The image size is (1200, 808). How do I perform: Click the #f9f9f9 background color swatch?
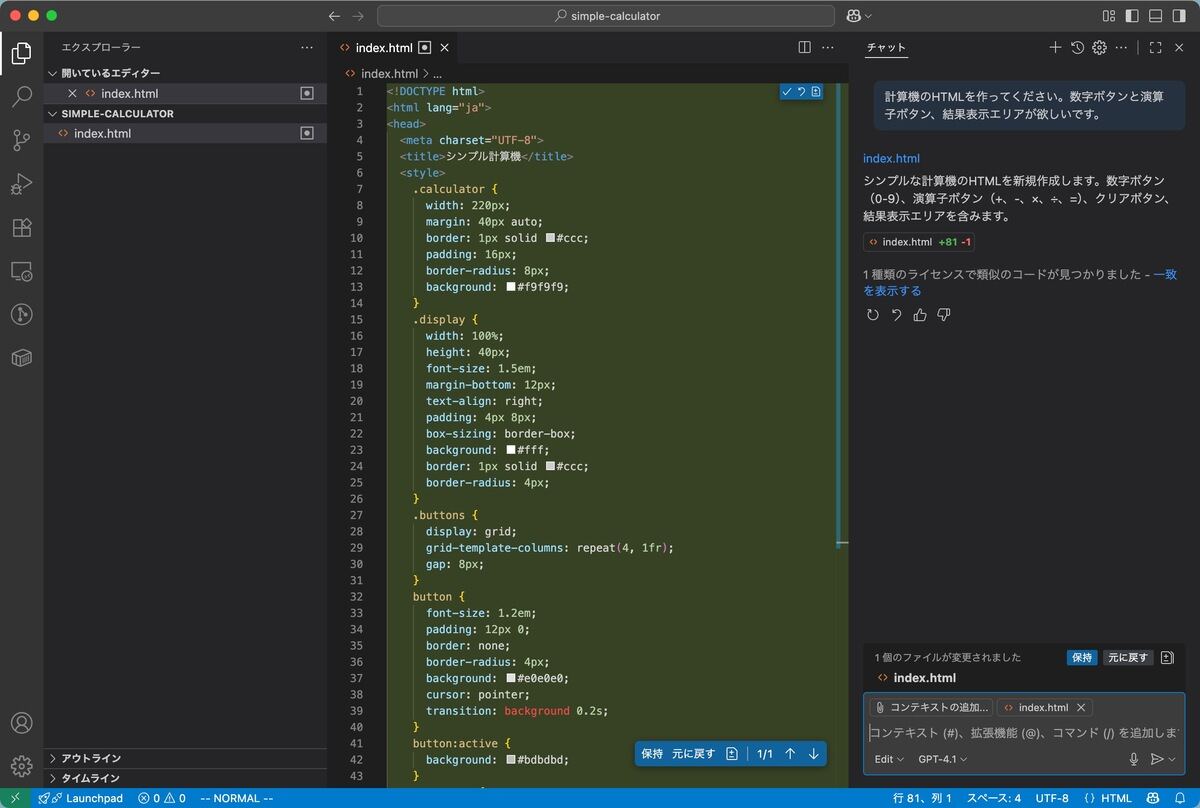pyautogui.click(x=511, y=287)
